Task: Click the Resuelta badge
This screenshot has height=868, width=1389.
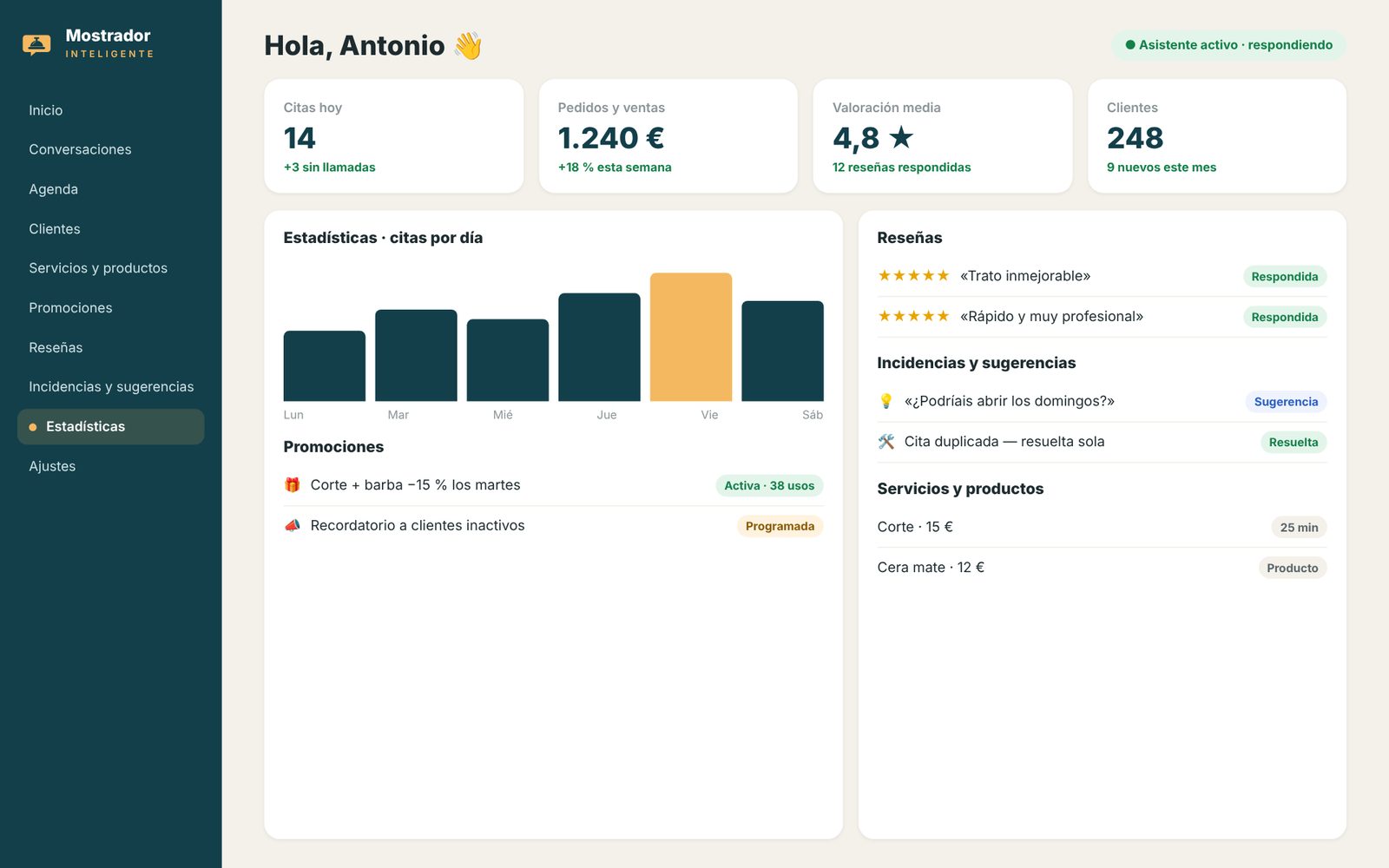Action: 1294,442
